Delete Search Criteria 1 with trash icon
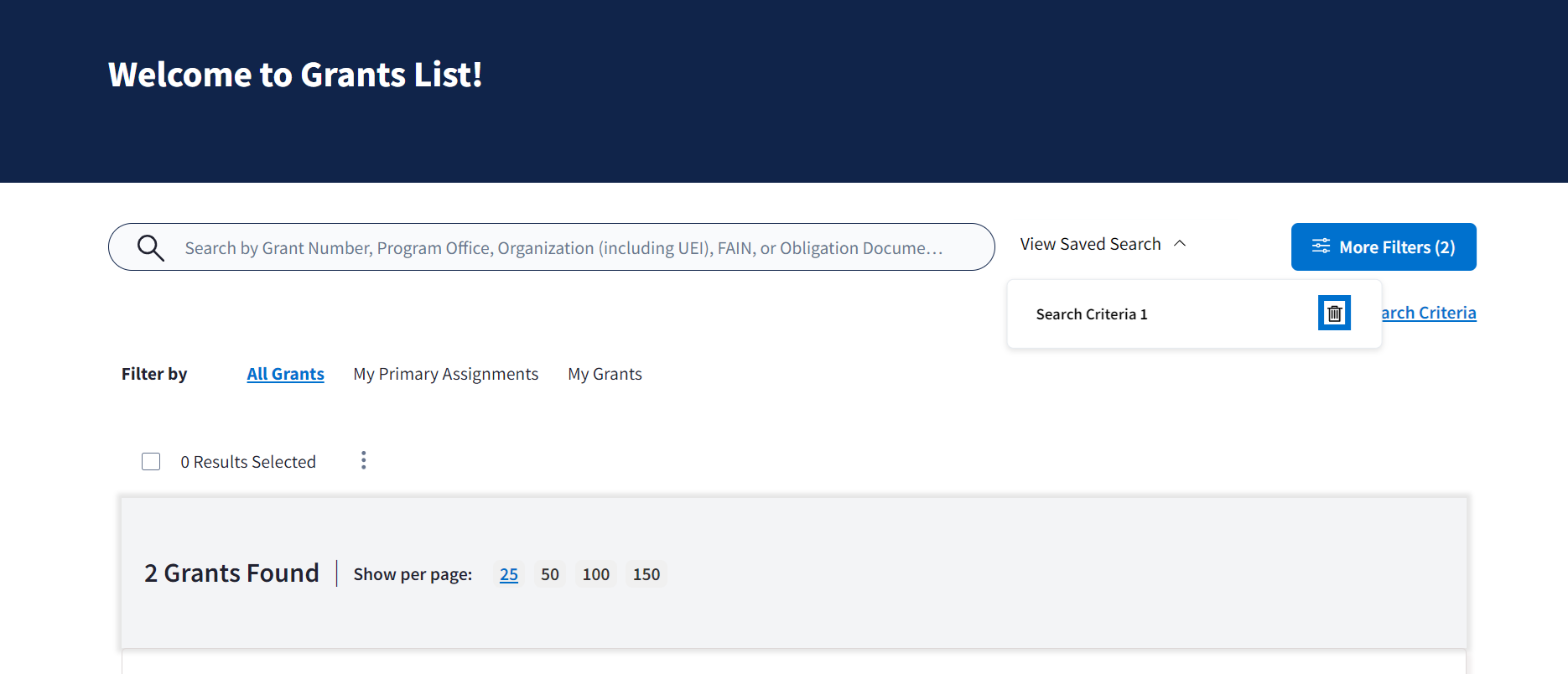This screenshot has height=674, width=1568. pyautogui.click(x=1334, y=314)
